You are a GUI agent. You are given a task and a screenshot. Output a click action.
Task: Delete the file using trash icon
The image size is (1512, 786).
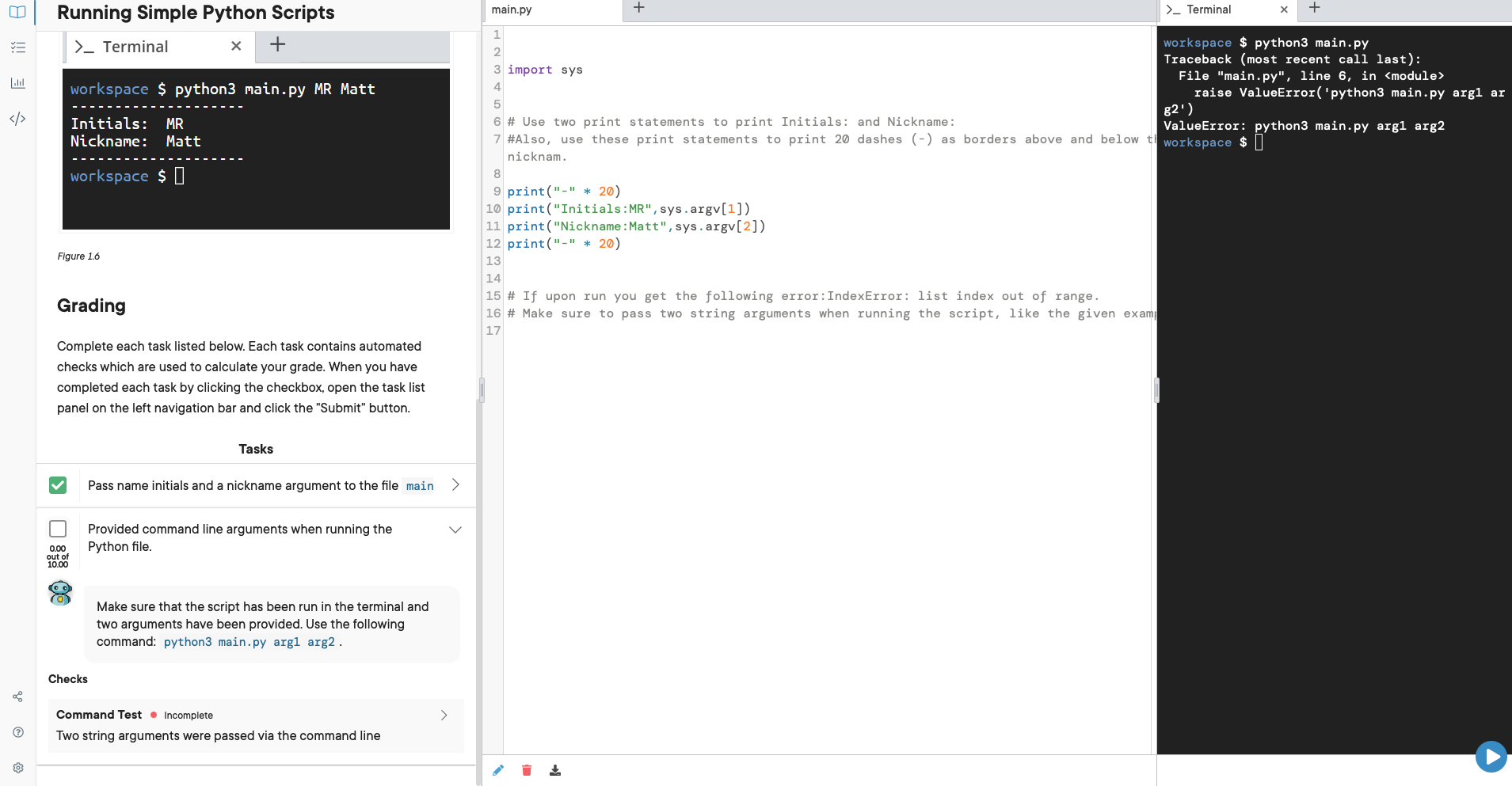click(x=527, y=769)
